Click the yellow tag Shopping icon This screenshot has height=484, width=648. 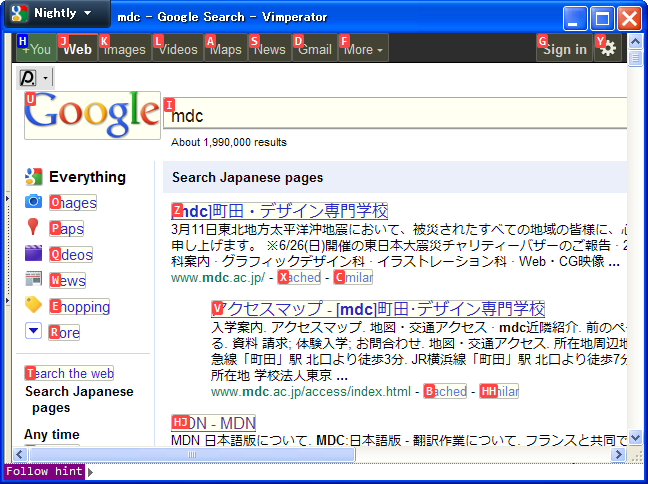point(33,305)
